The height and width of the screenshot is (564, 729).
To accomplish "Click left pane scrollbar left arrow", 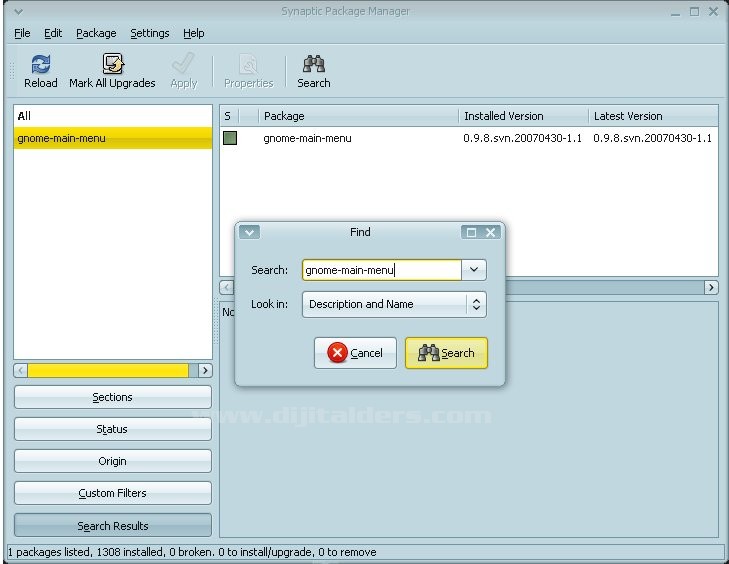I will (20, 371).
